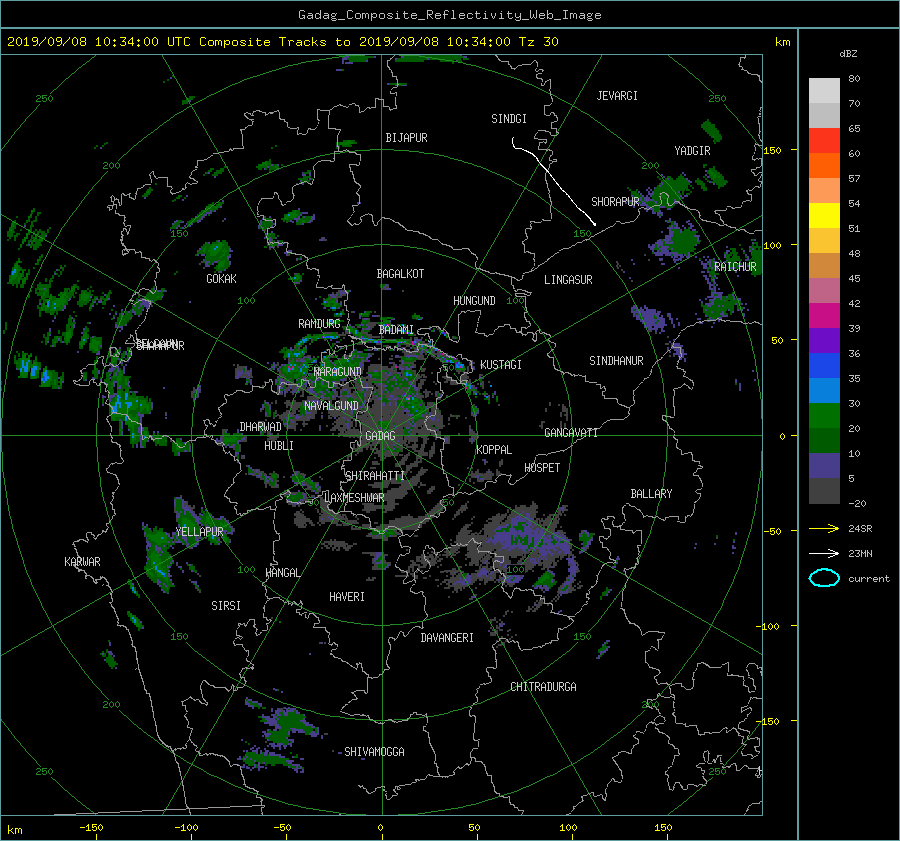The width and height of the screenshot is (900, 841).
Task: Click the CHITRADURGA city label
Action: coord(543,687)
